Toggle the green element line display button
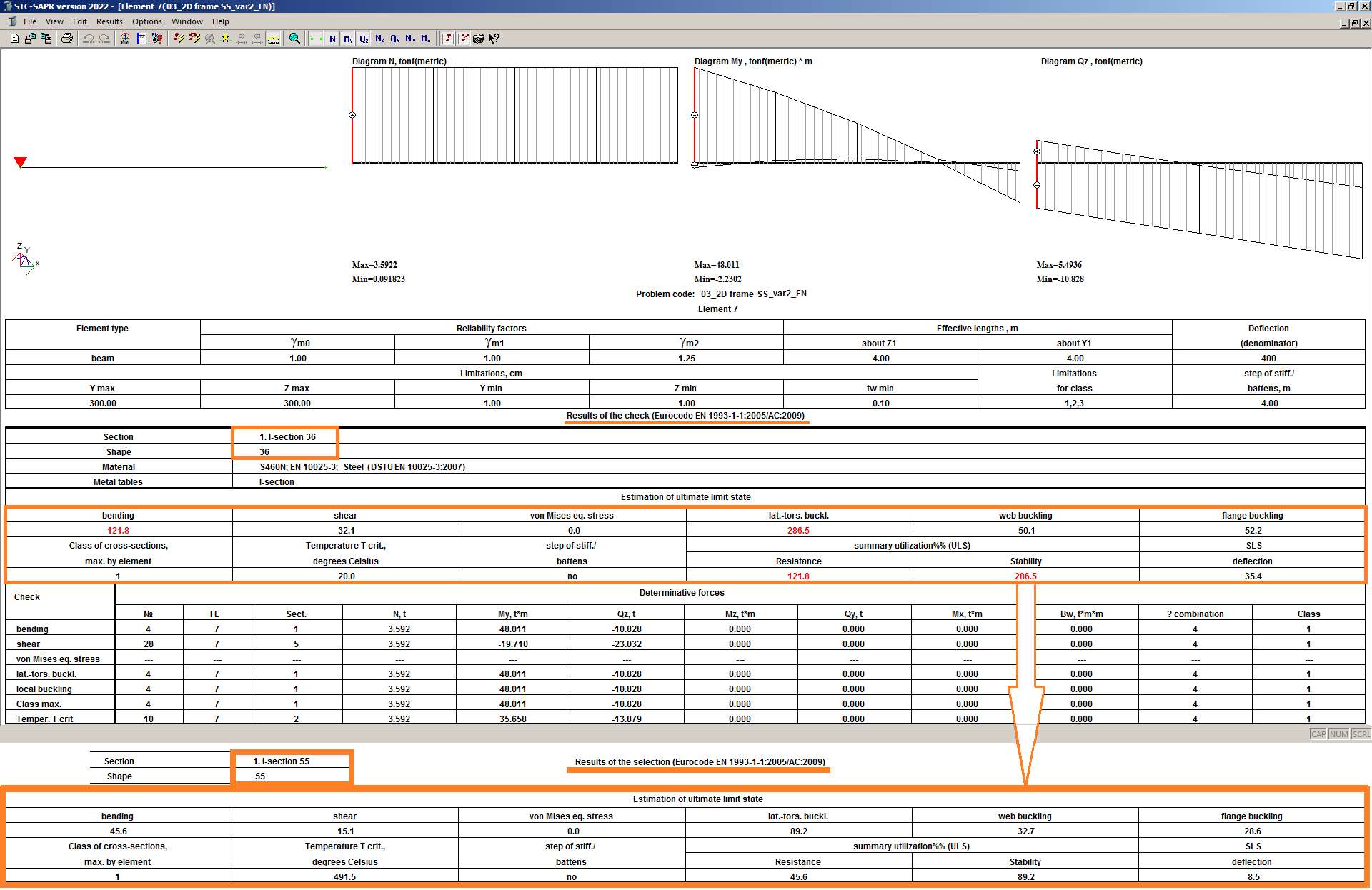Viewport: 1372px width, 890px height. pyautogui.click(x=317, y=39)
